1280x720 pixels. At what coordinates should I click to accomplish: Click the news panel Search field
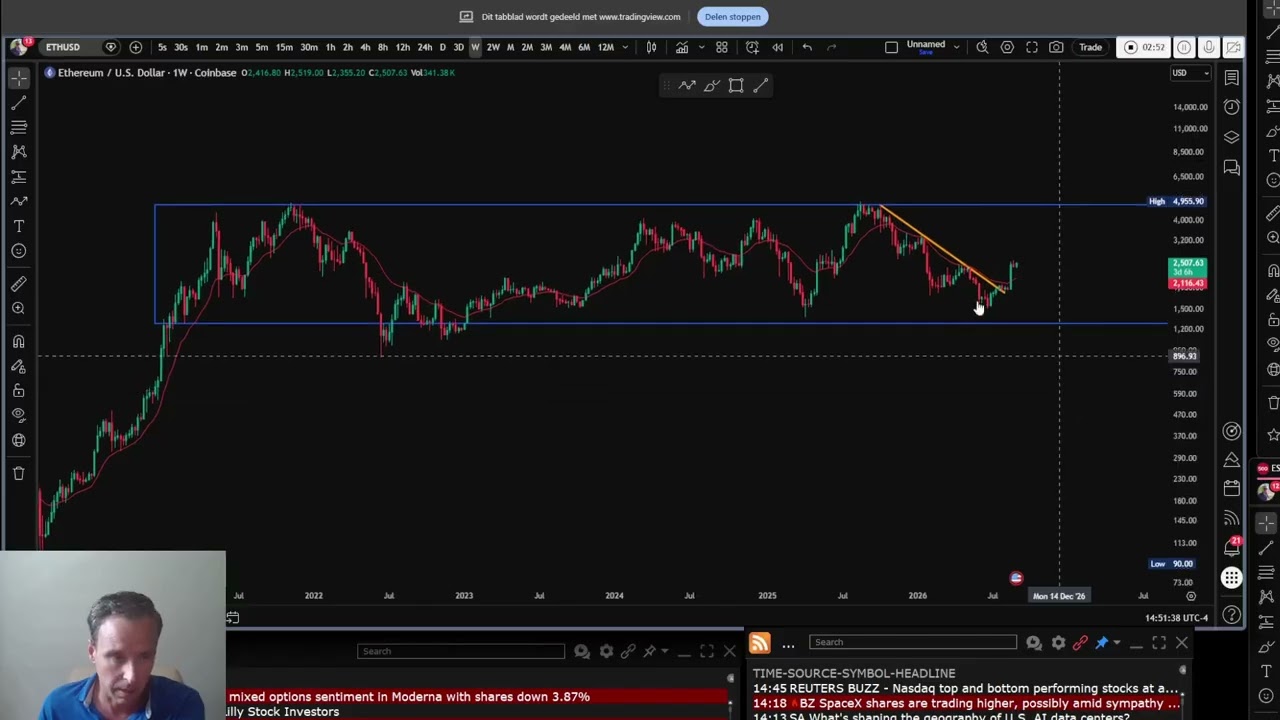point(913,642)
